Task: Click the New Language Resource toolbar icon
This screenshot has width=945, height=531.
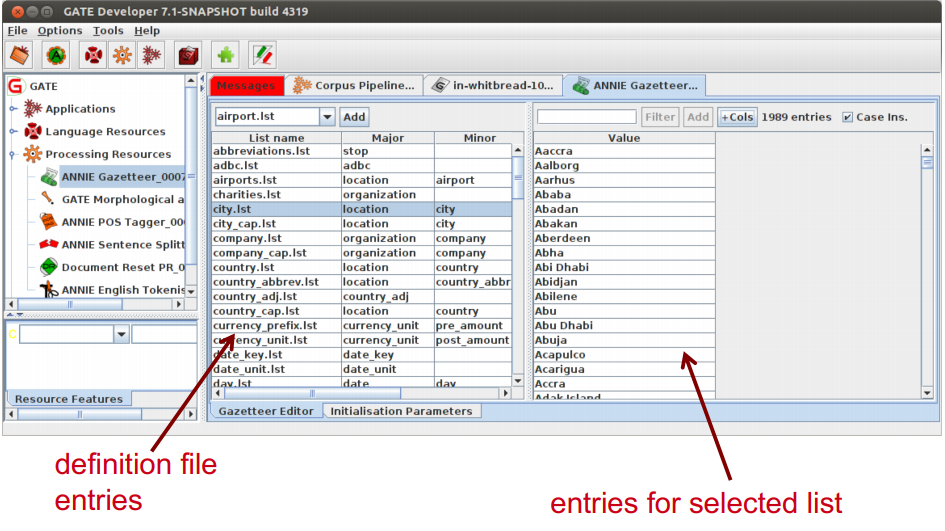Action: click(x=92, y=55)
